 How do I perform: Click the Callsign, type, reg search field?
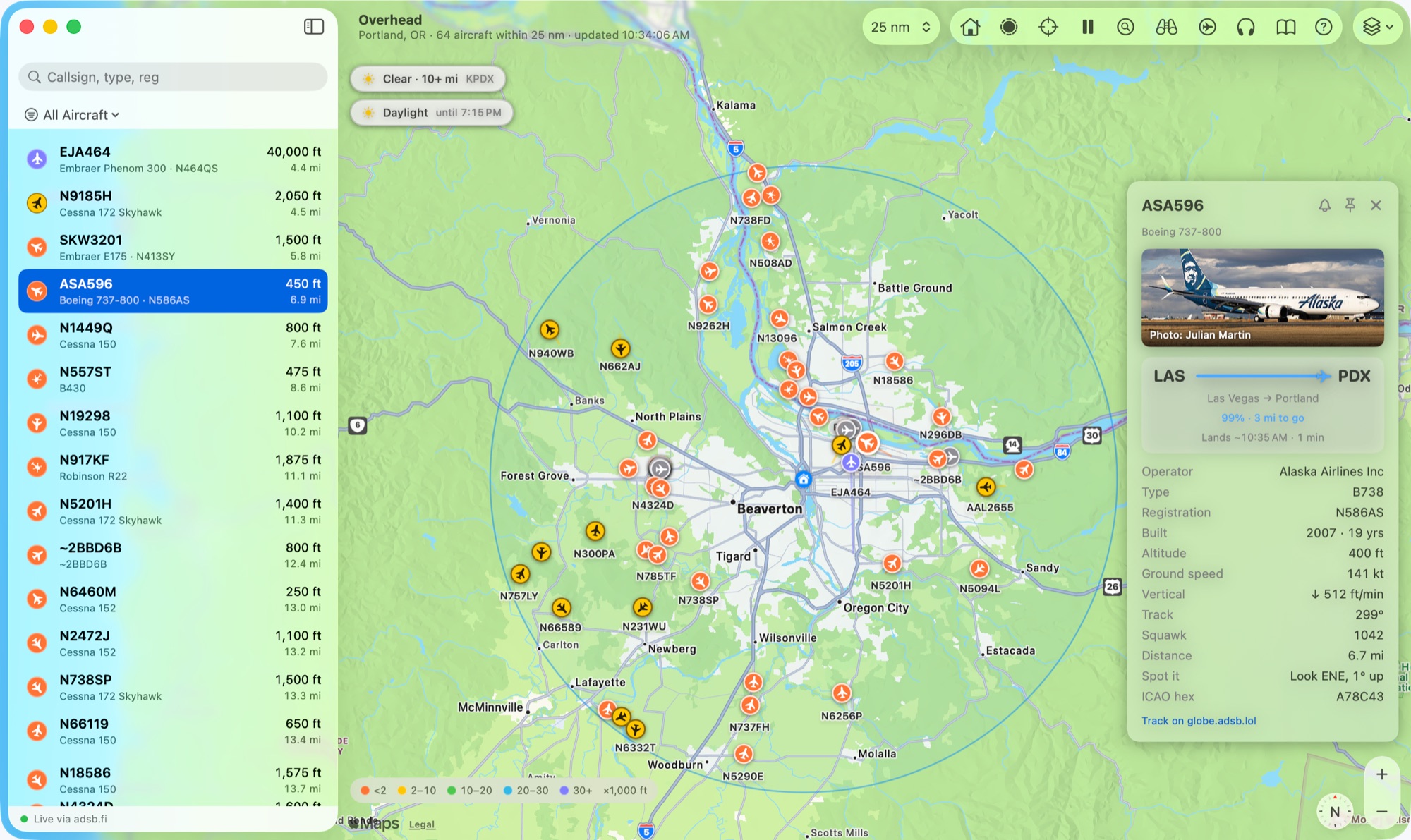click(x=173, y=77)
